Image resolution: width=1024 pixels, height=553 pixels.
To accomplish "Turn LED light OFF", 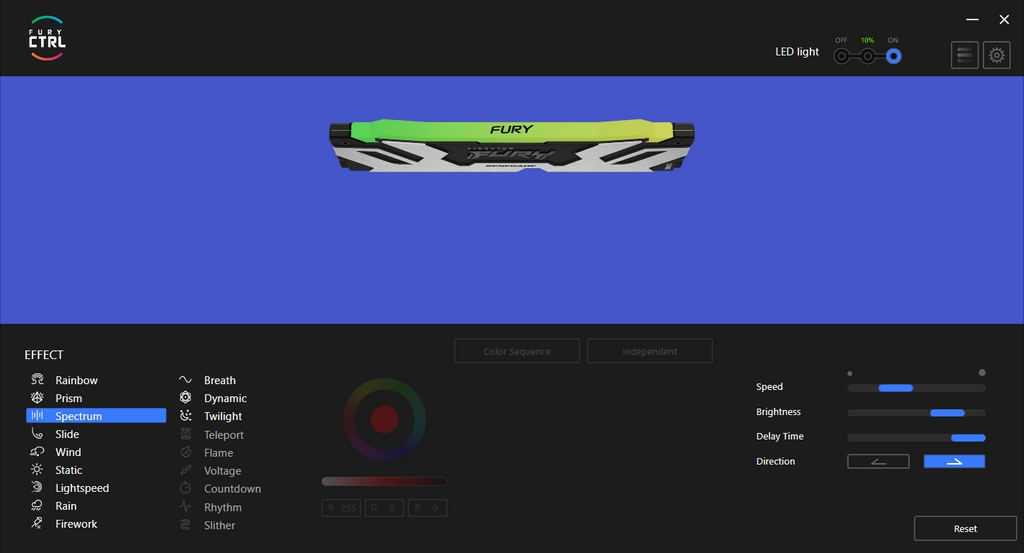I will pos(842,56).
